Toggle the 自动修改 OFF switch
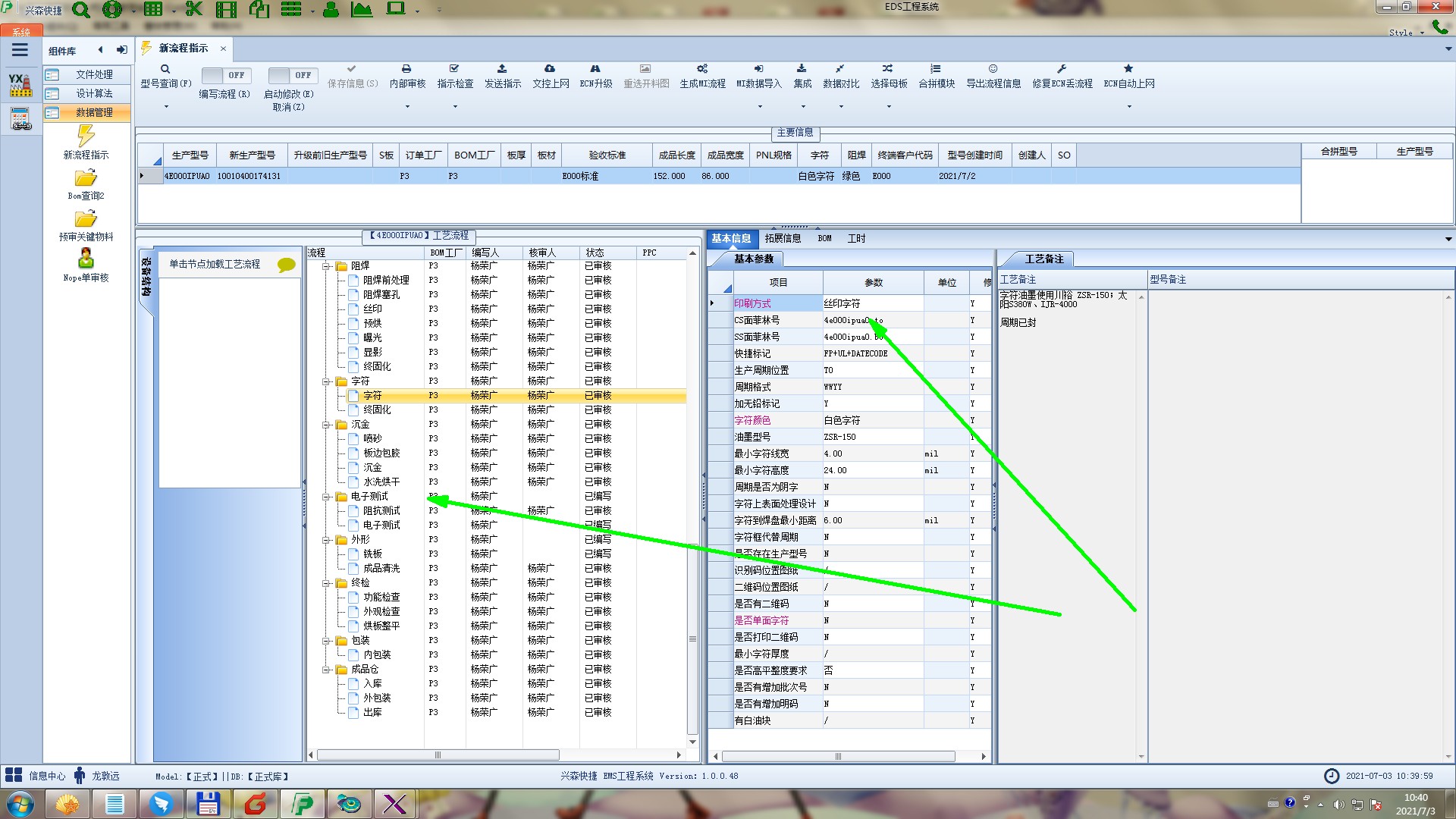Viewport: 1456px width, 819px height. pyautogui.click(x=291, y=75)
